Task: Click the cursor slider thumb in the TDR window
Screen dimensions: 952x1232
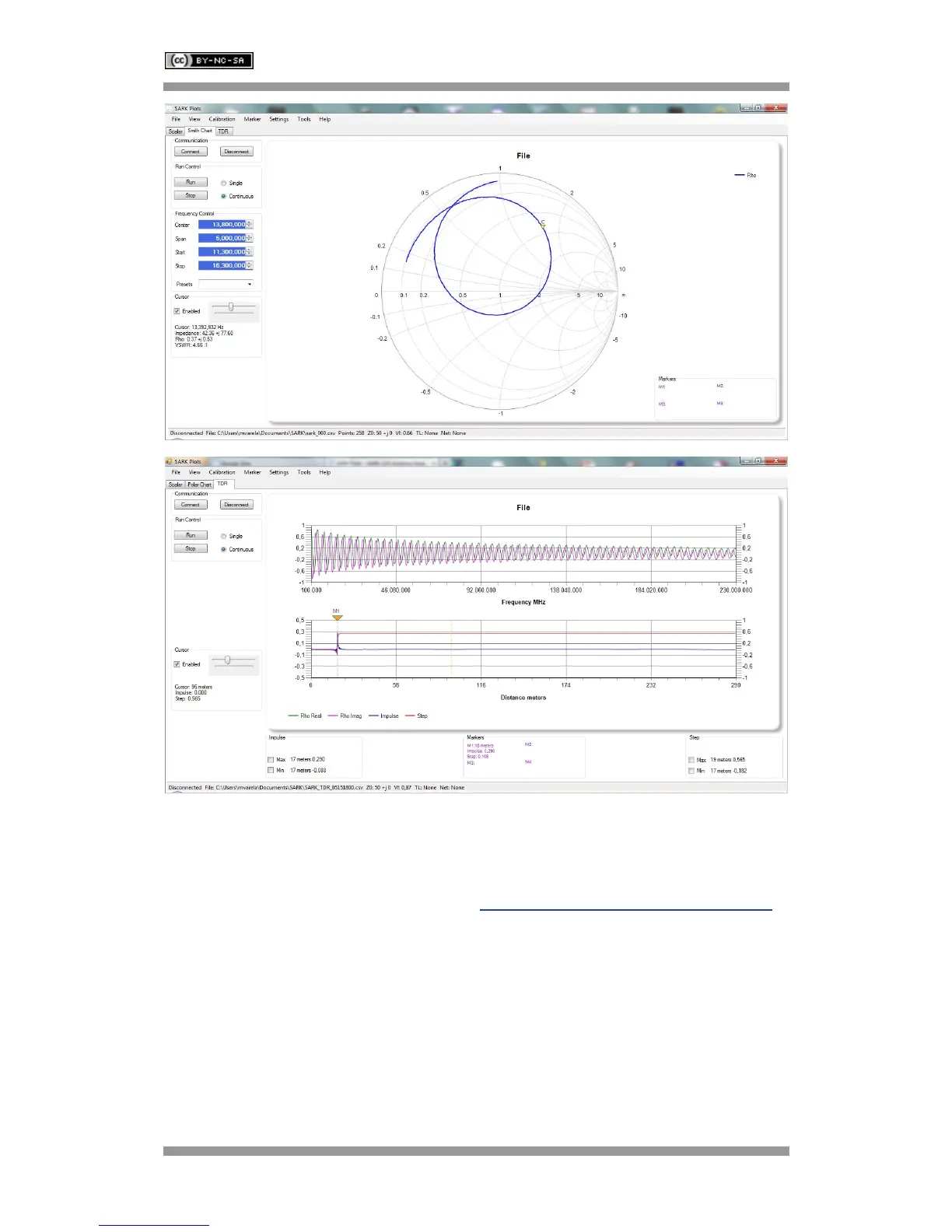Action: 227,660
